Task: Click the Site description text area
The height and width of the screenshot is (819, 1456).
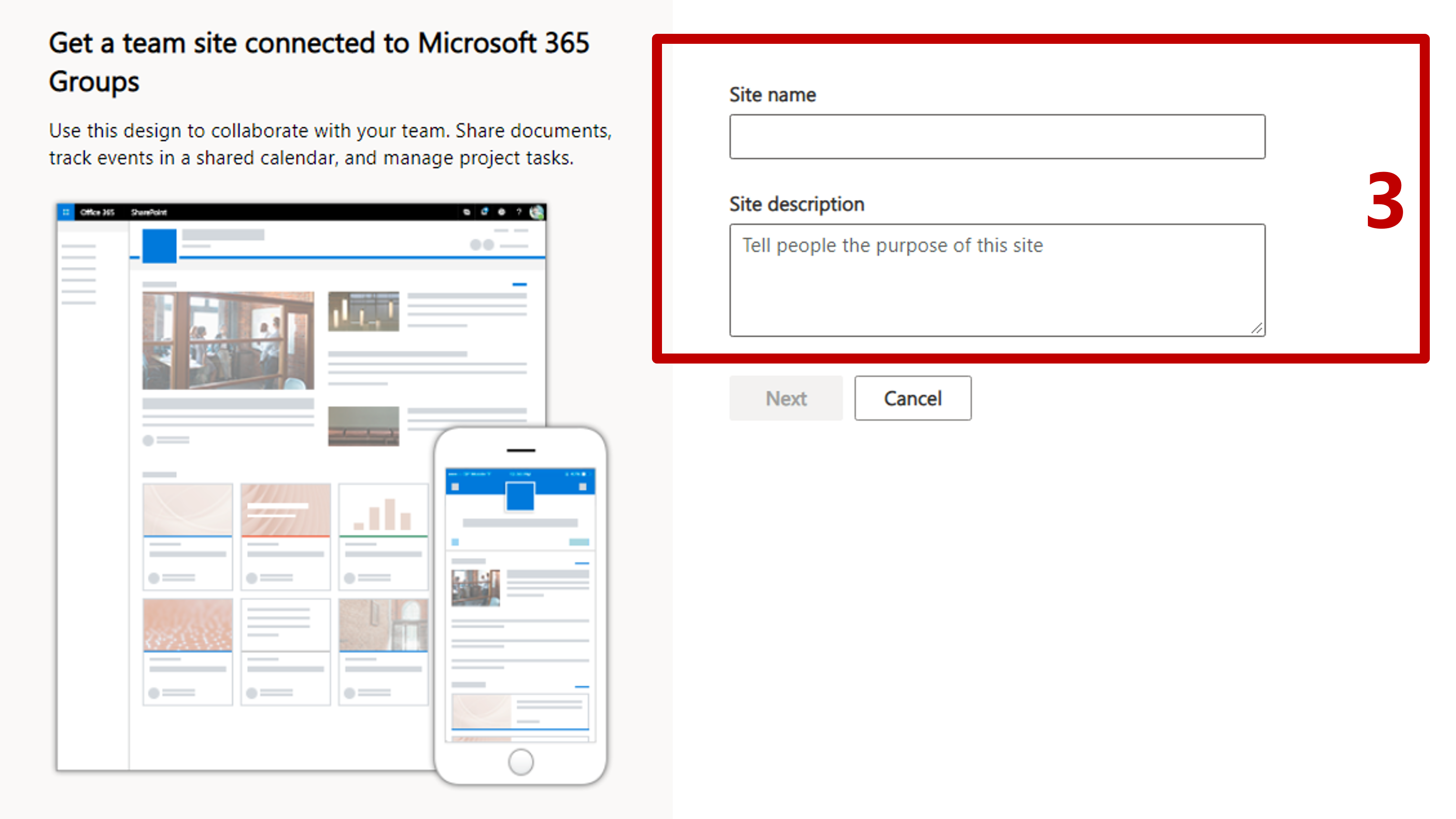Action: click(x=997, y=280)
